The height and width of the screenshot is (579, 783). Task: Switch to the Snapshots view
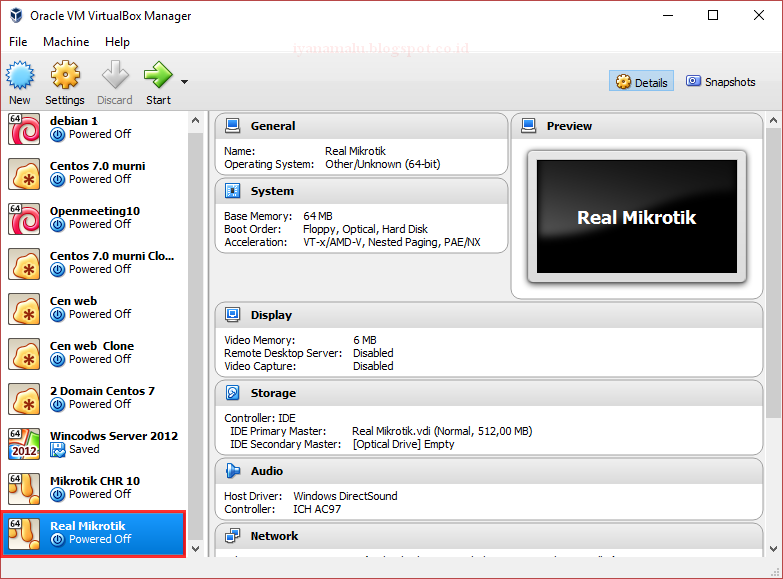point(721,81)
